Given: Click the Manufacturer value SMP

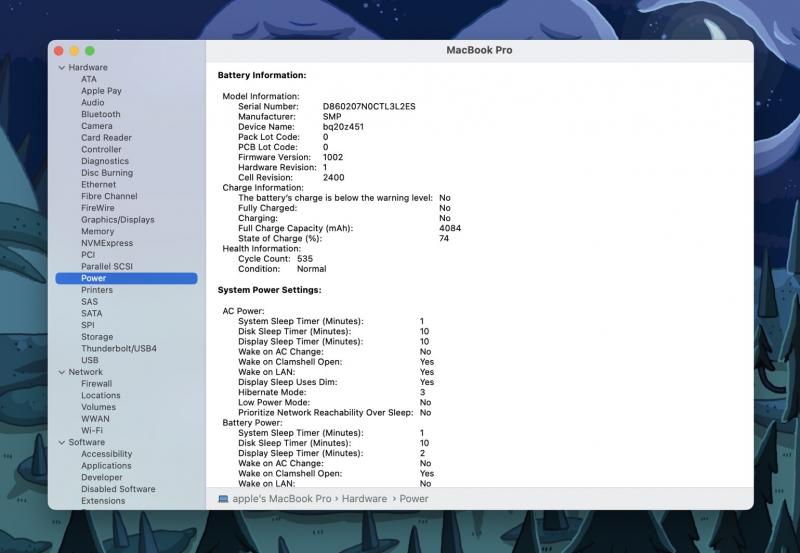Looking at the screenshot, I should pyautogui.click(x=332, y=117).
